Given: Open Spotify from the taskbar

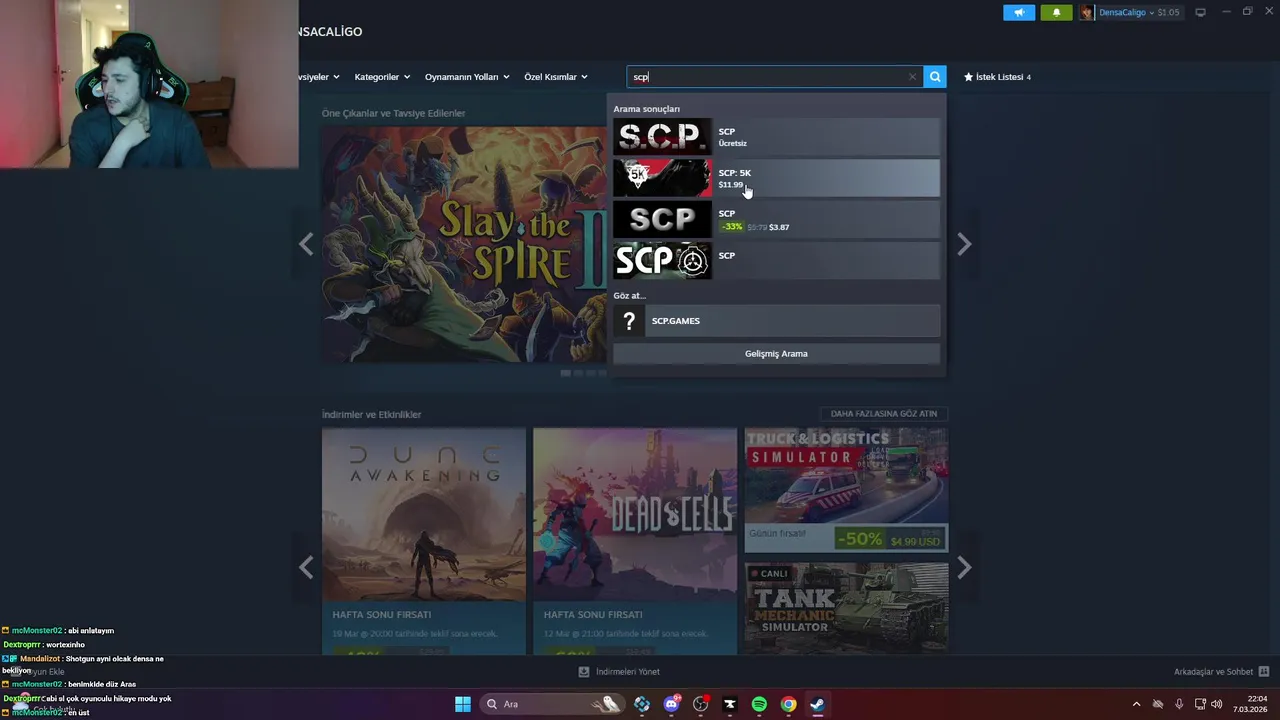Looking at the screenshot, I should point(759,704).
